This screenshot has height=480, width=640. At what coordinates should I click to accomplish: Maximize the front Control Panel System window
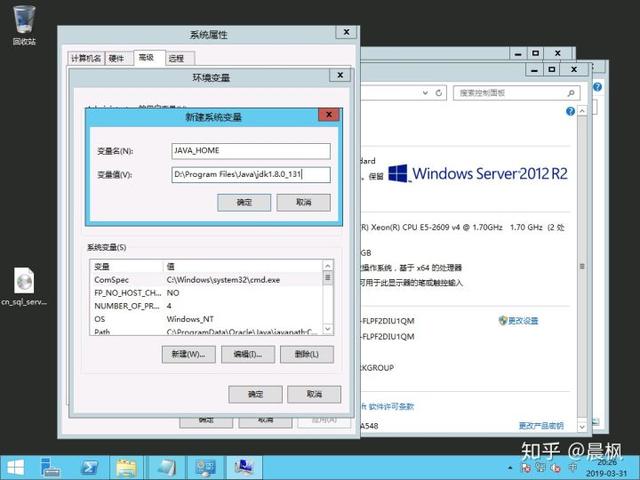pyautogui.click(x=552, y=70)
